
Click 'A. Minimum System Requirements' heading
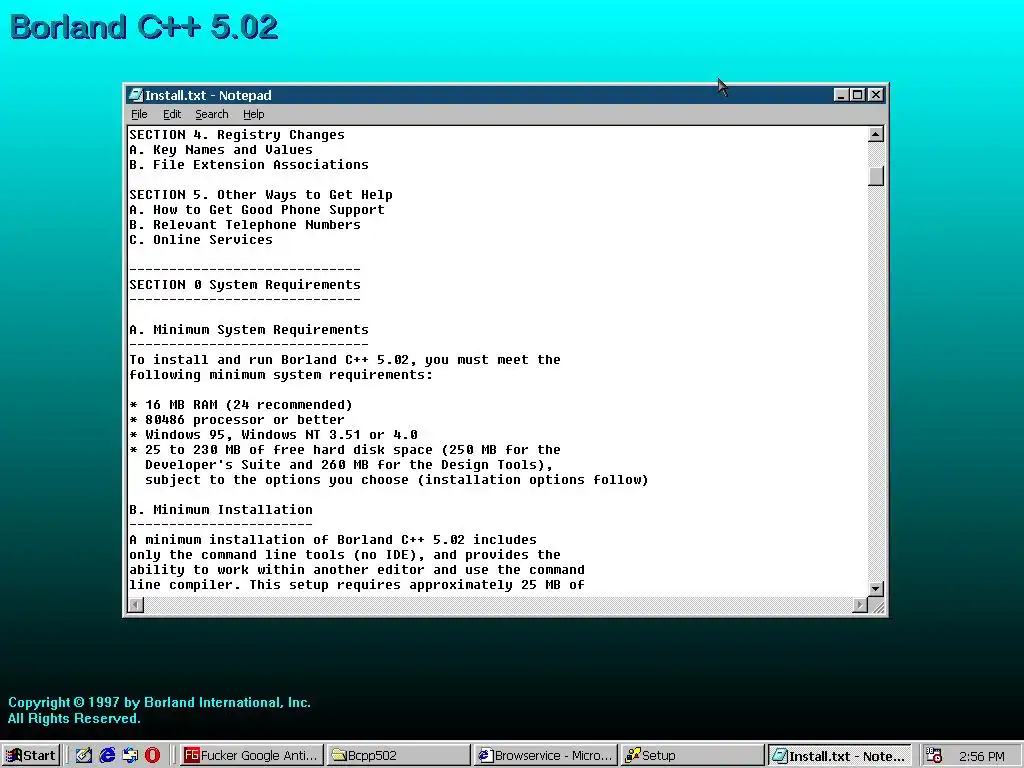249,330
